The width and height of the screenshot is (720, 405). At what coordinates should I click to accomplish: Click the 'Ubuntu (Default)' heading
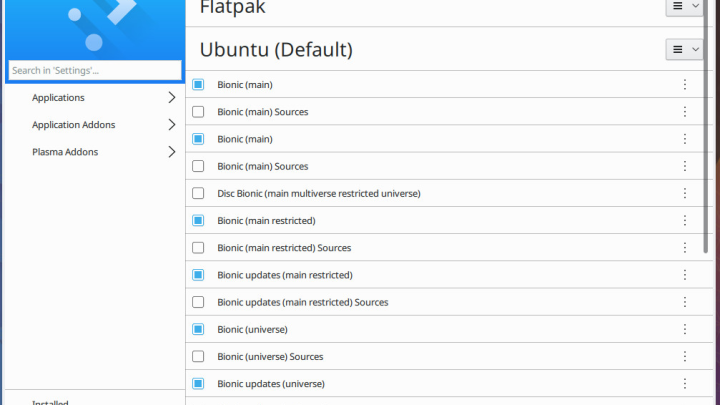(276, 50)
